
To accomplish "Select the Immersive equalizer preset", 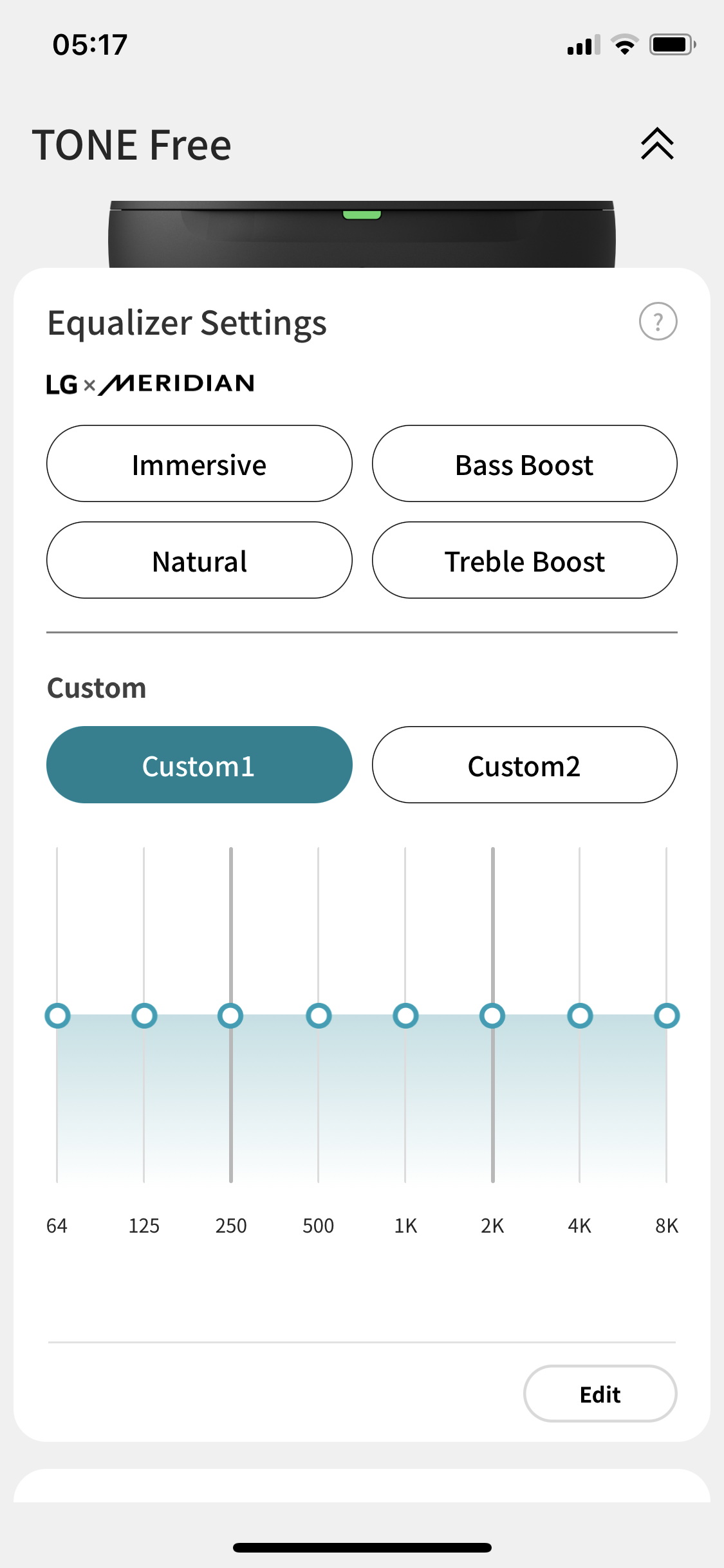I will (200, 463).
